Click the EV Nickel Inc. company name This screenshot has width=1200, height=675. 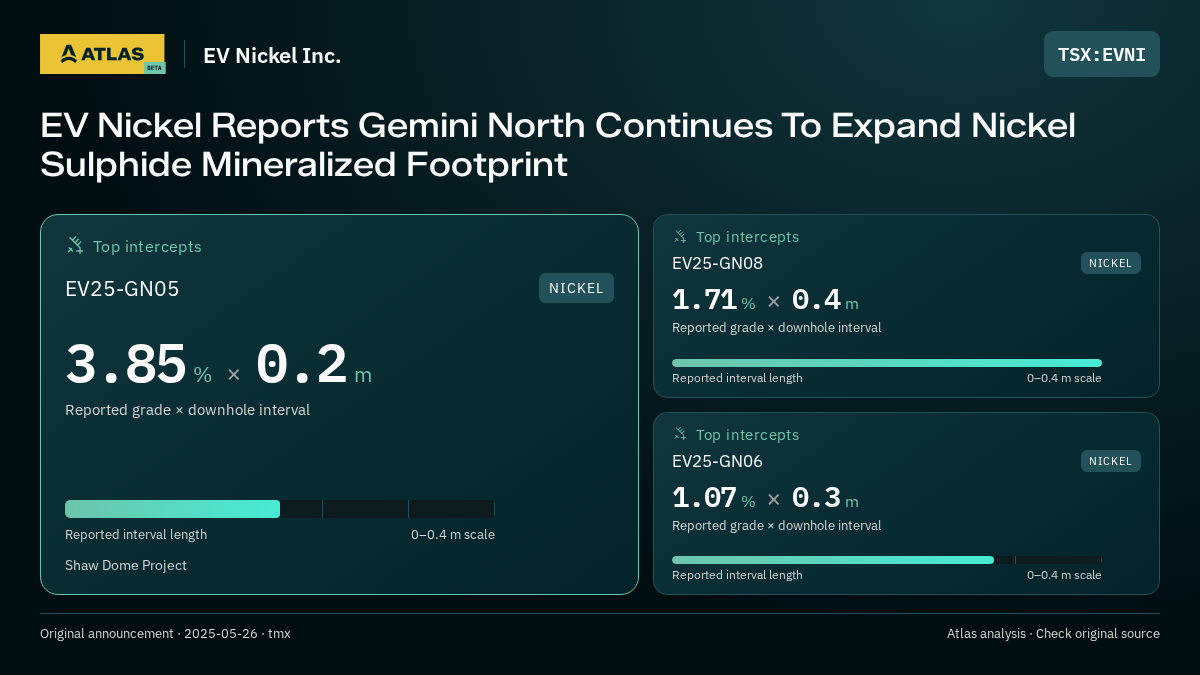[272, 55]
